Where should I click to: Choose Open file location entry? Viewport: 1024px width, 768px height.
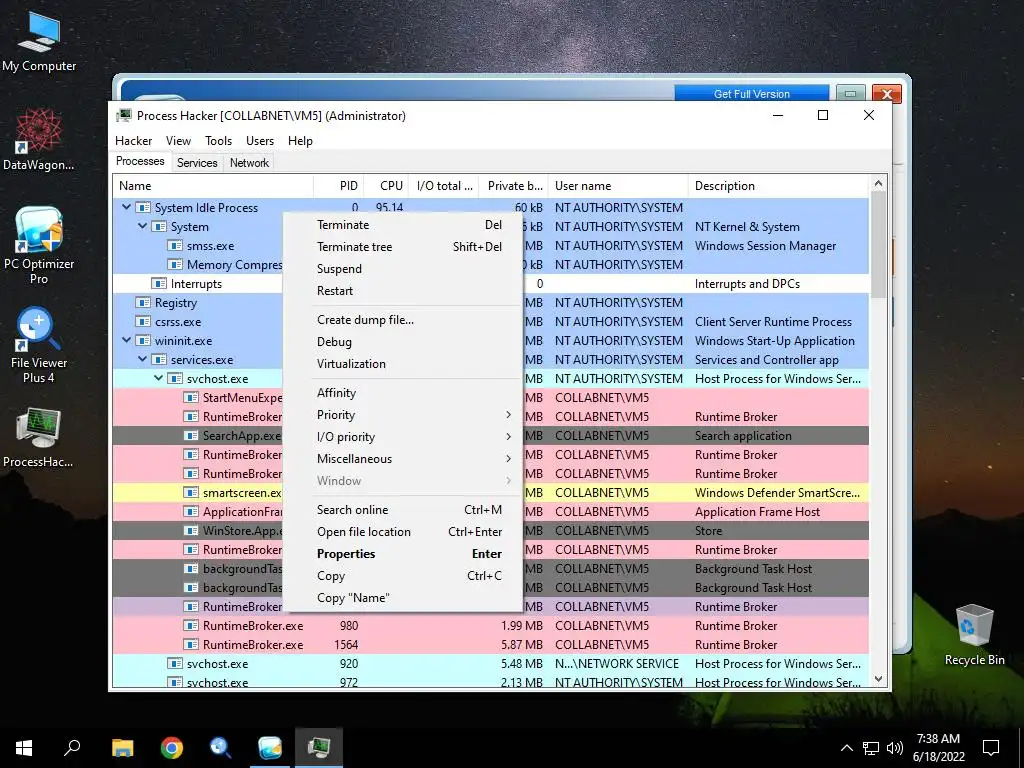[404, 532]
